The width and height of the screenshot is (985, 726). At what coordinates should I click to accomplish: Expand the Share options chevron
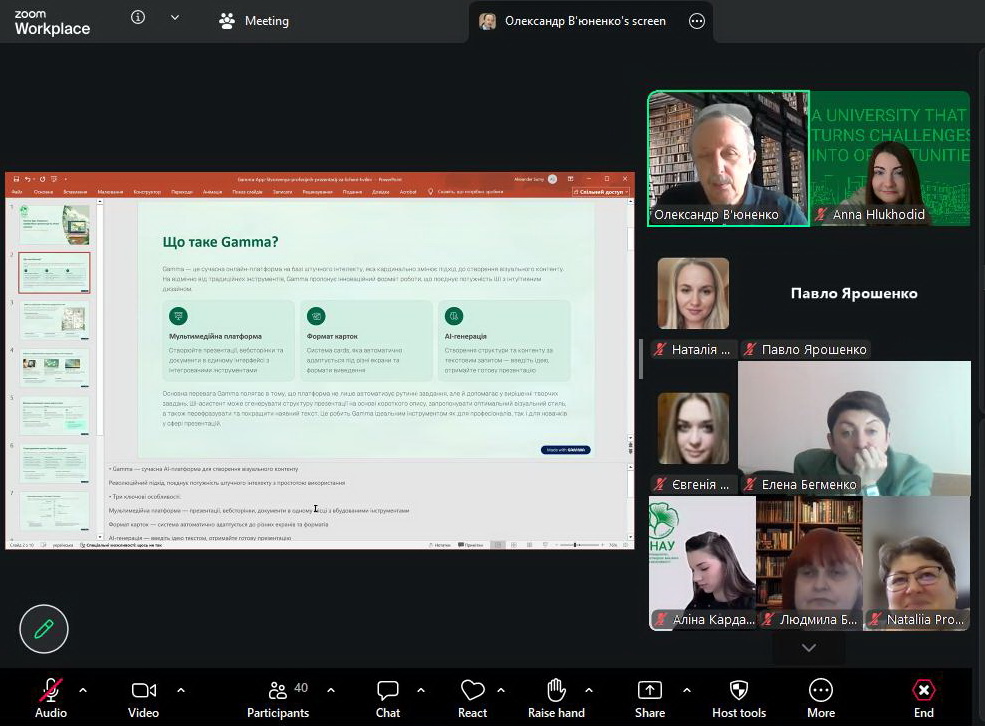[x=687, y=690]
